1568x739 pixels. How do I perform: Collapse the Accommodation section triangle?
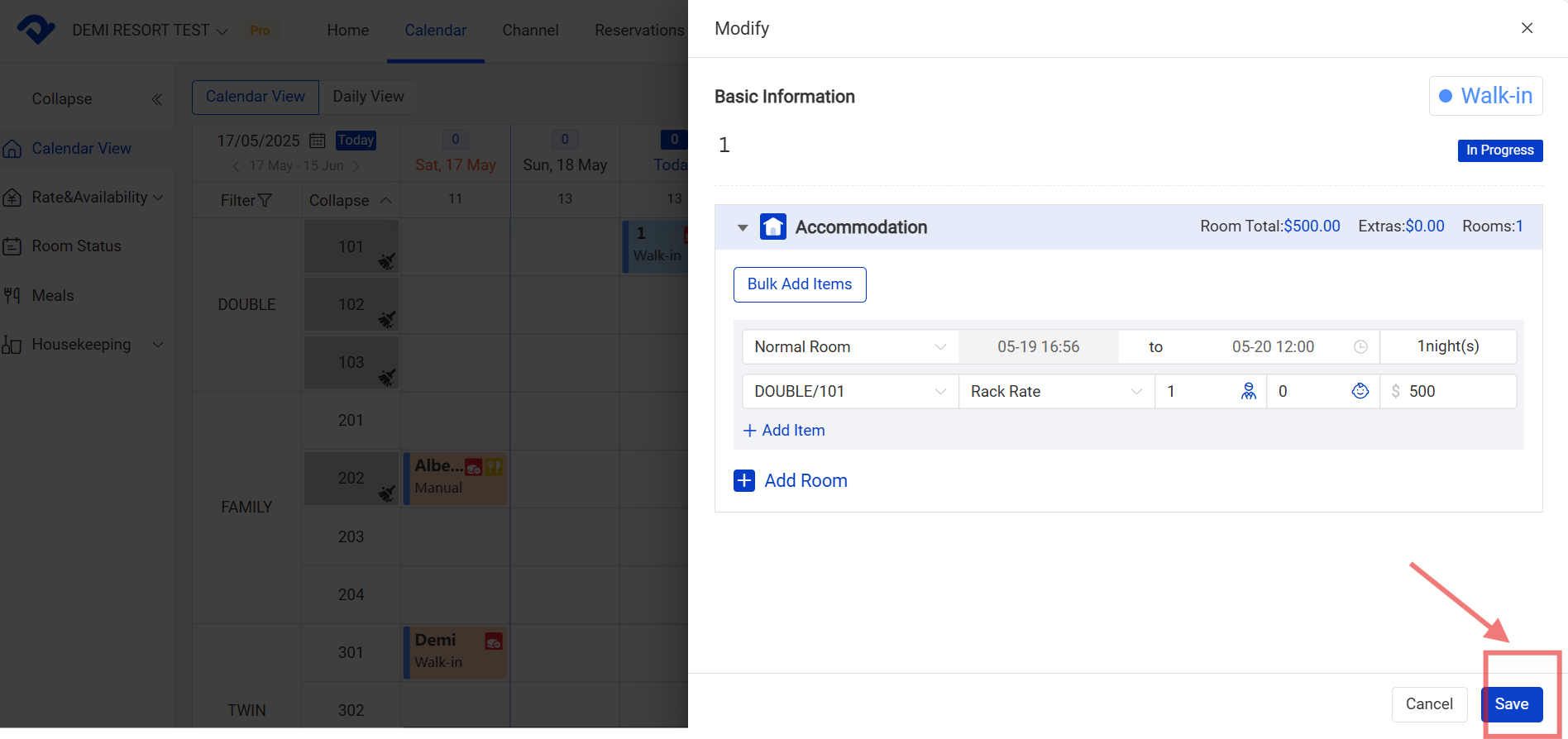(x=742, y=227)
